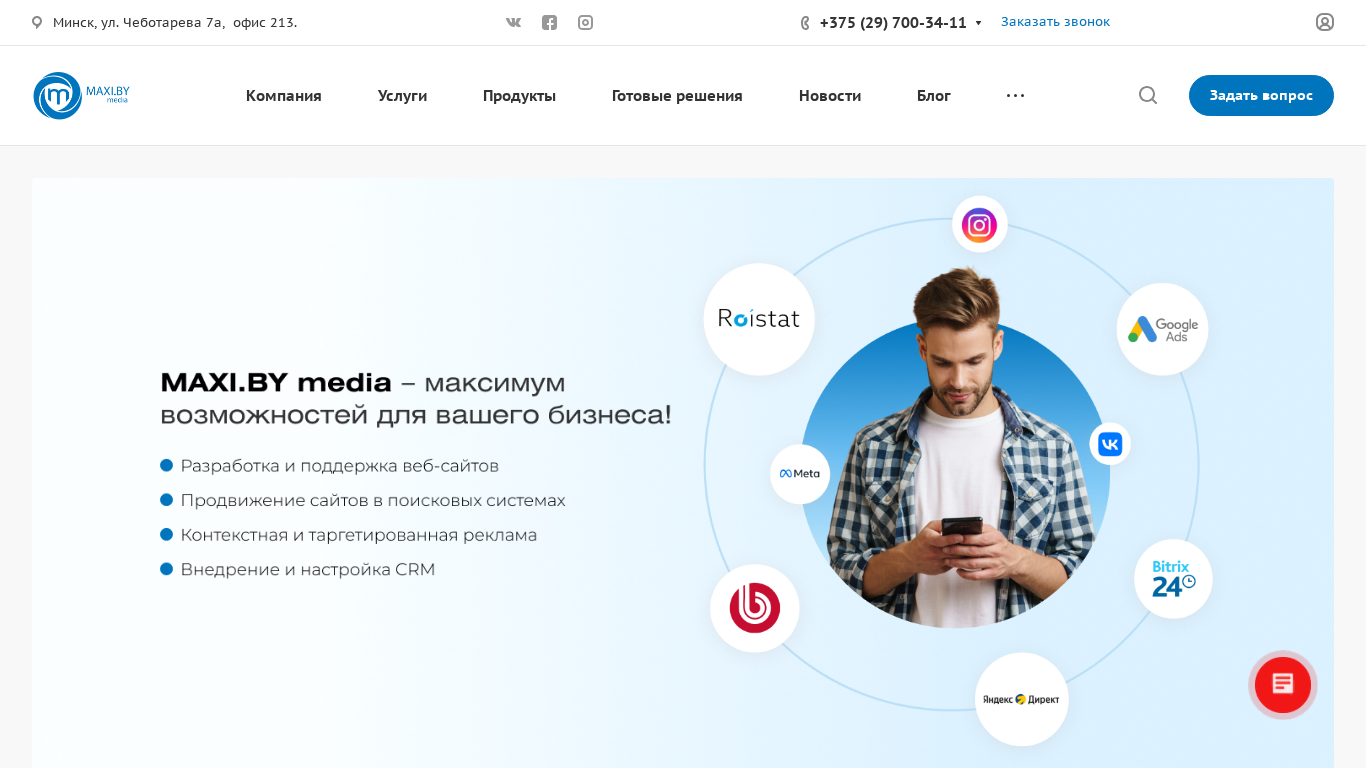The height and width of the screenshot is (768, 1366).
Task: Open the site search magnifier
Action: tap(1148, 95)
